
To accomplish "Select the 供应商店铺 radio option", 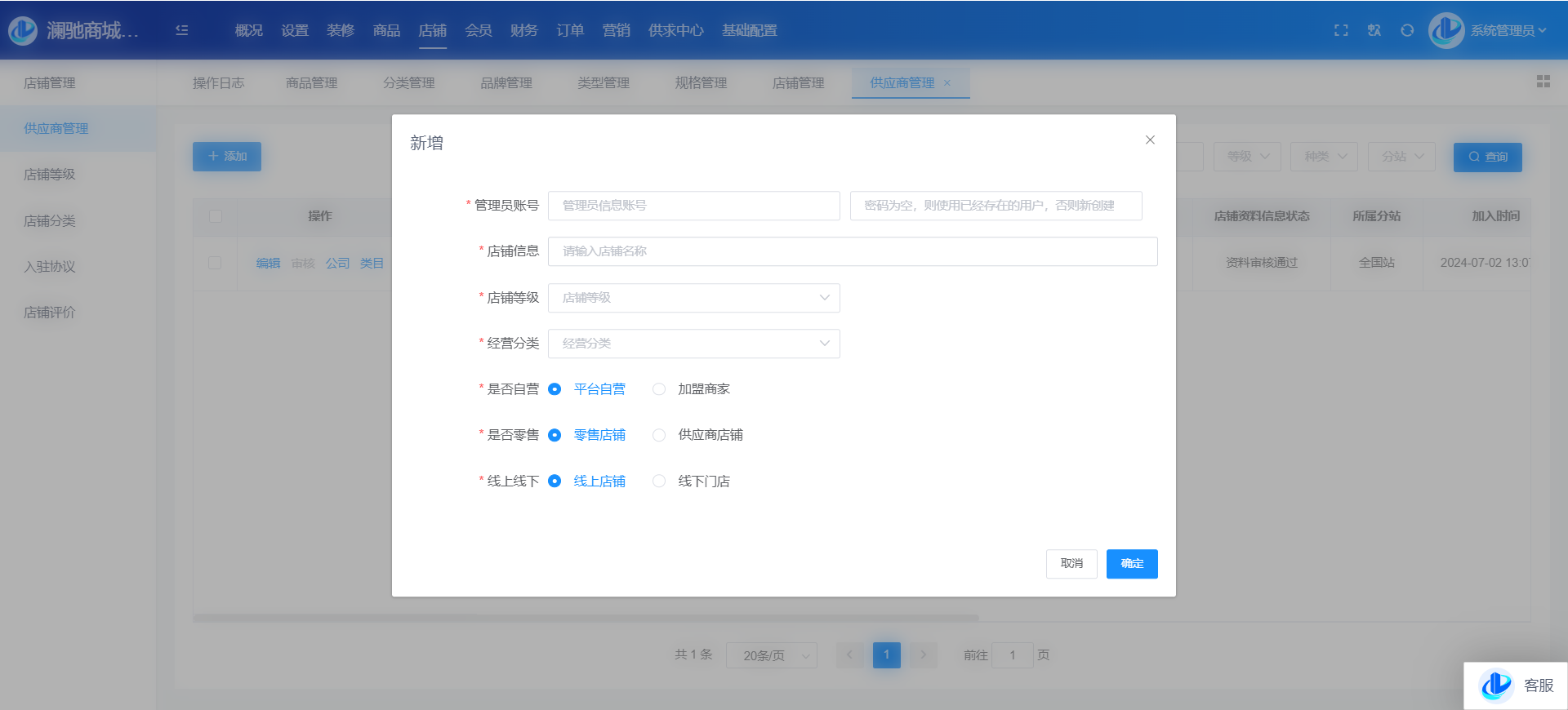I will [659, 435].
